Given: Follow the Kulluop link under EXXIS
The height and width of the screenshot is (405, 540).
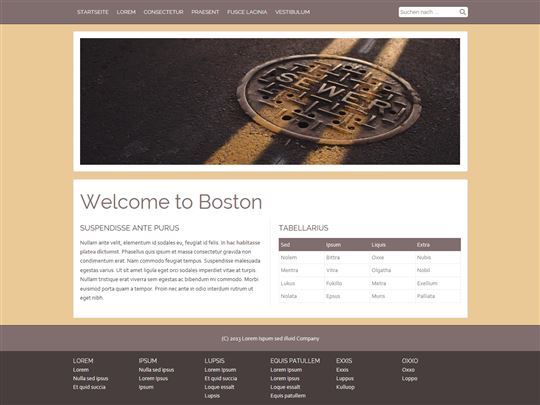Looking at the screenshot, I should click(x=345, y=387).
